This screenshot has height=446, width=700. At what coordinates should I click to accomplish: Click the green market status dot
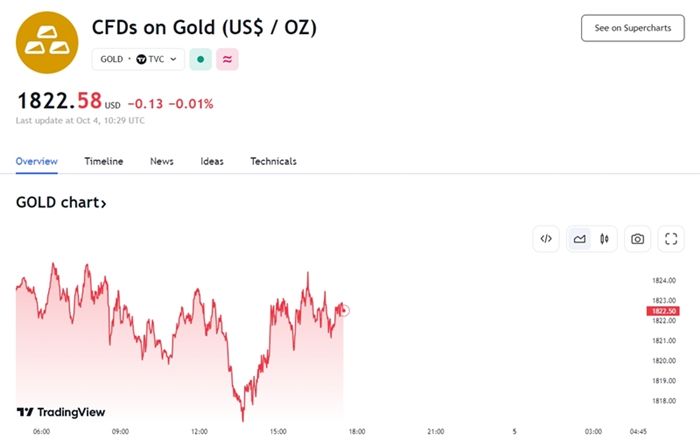point(200,59)
